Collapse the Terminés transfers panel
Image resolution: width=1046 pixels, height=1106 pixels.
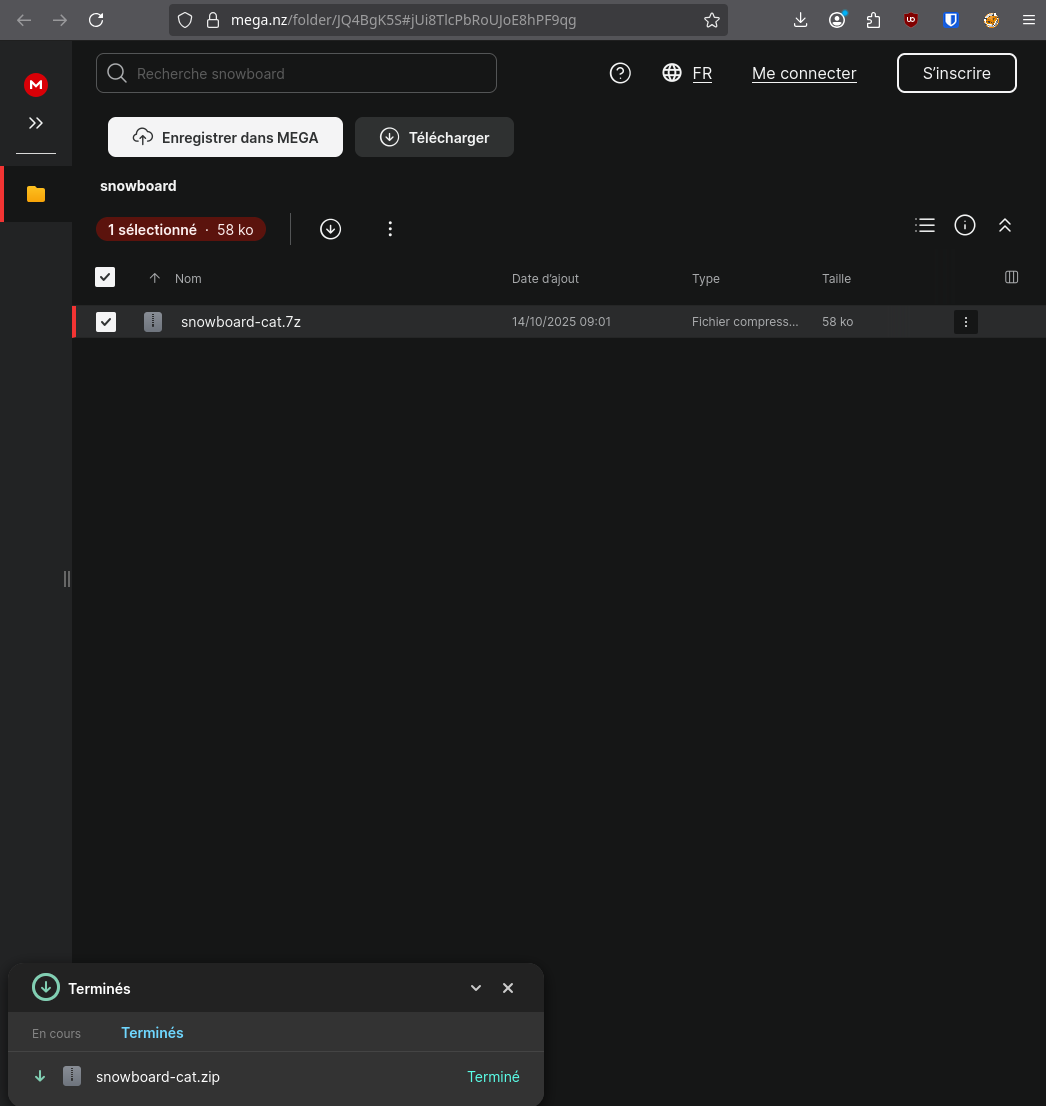(476, 988)
